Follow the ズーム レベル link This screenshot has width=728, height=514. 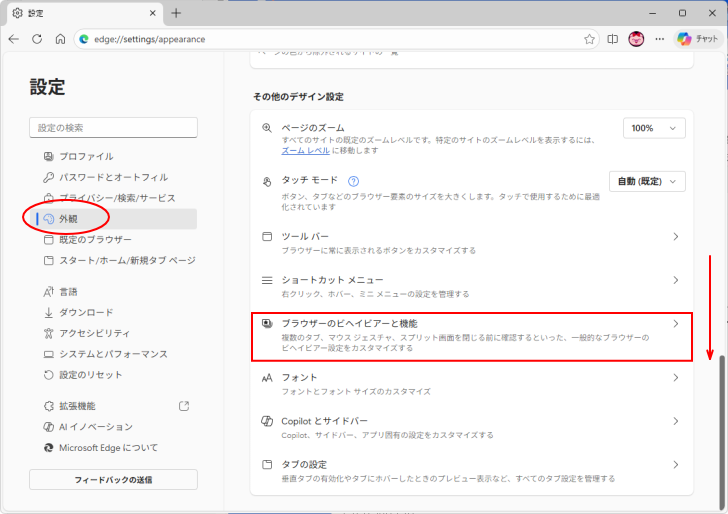pos(306,150)
